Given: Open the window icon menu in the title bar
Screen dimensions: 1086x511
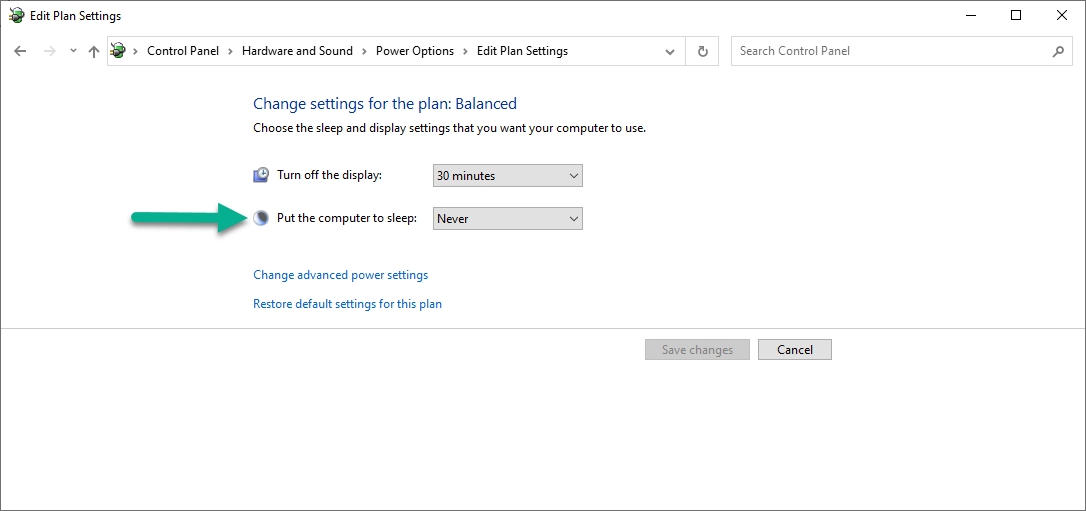Looking at the screenshot, I should tap(16, 15).
